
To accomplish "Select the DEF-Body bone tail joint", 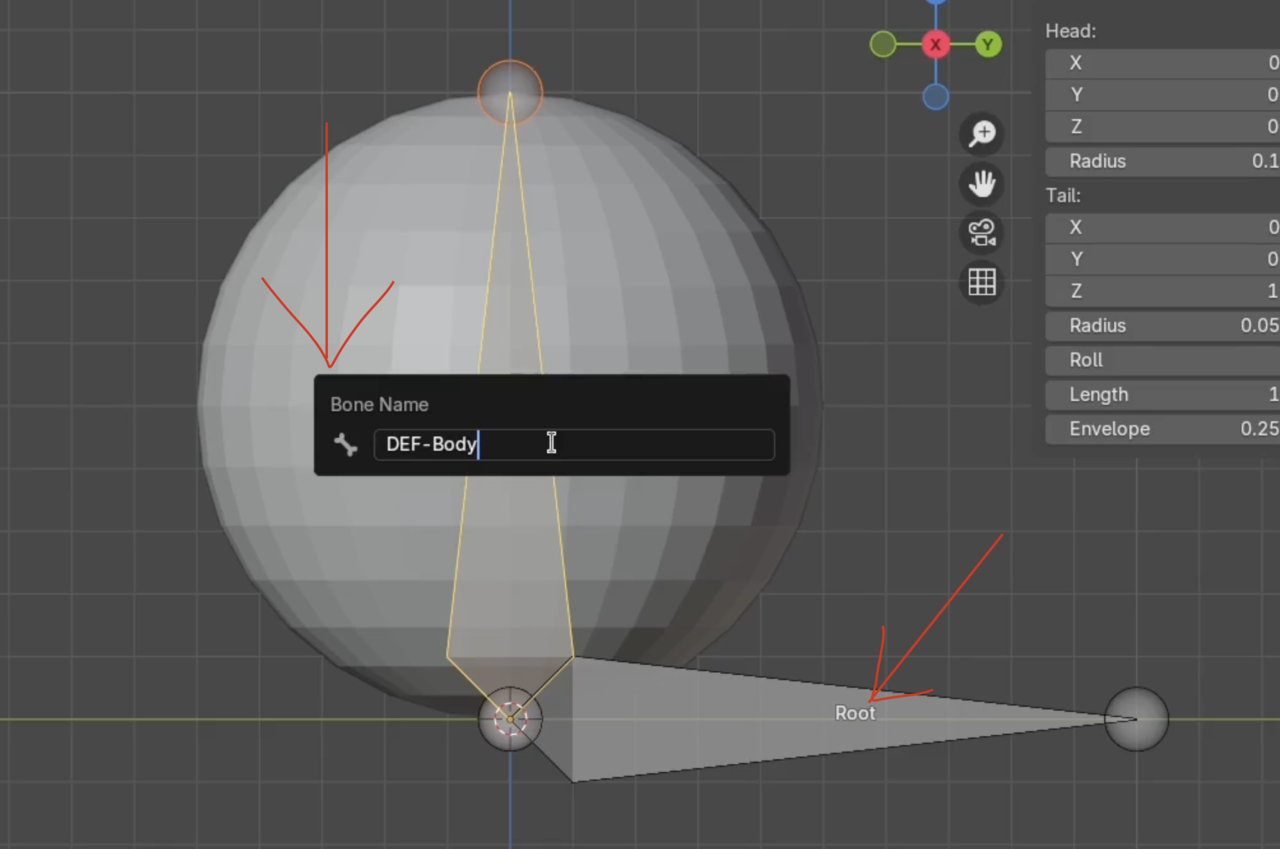I will [510, 92].
